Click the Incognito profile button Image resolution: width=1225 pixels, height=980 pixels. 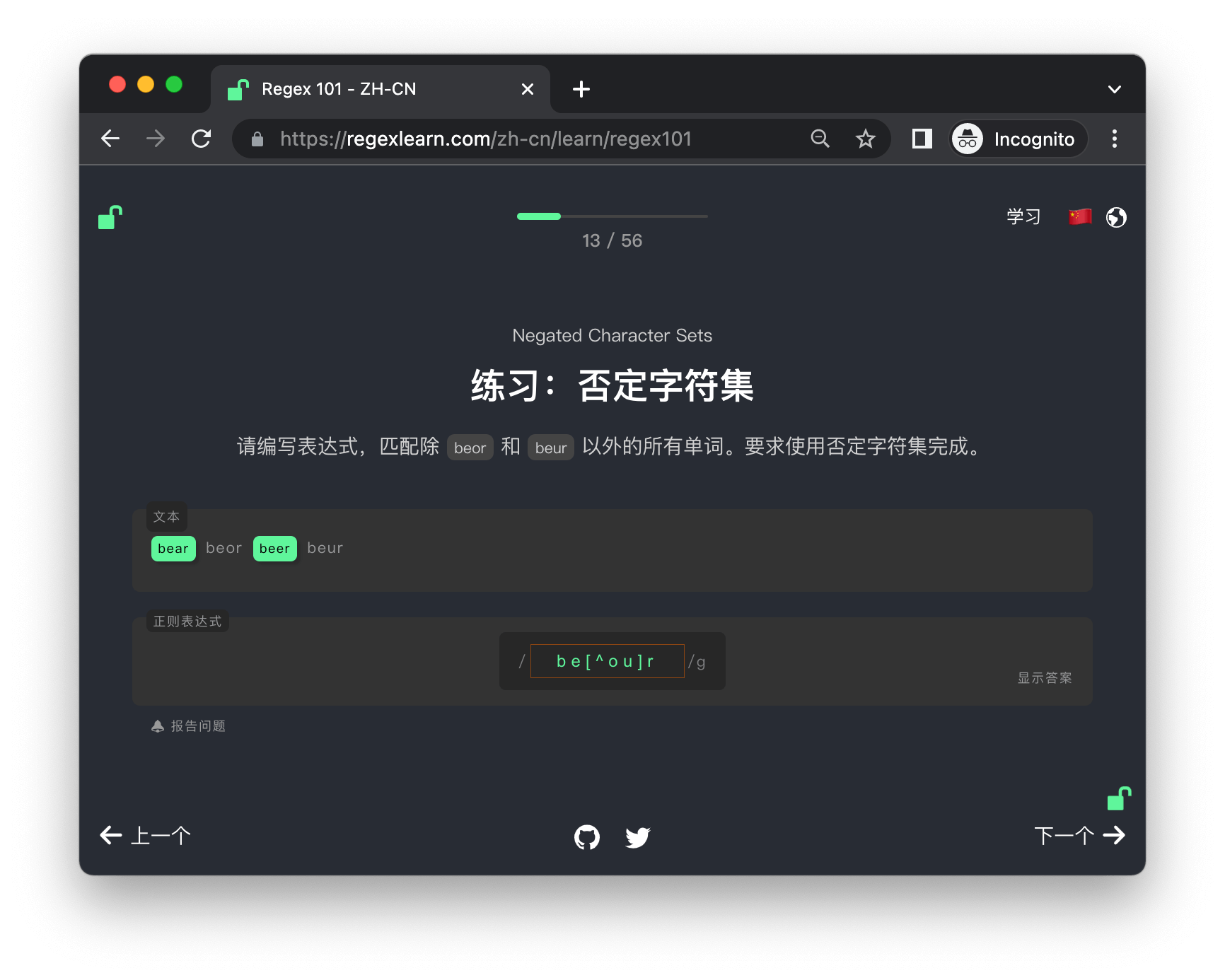(x=1018, y=139)
